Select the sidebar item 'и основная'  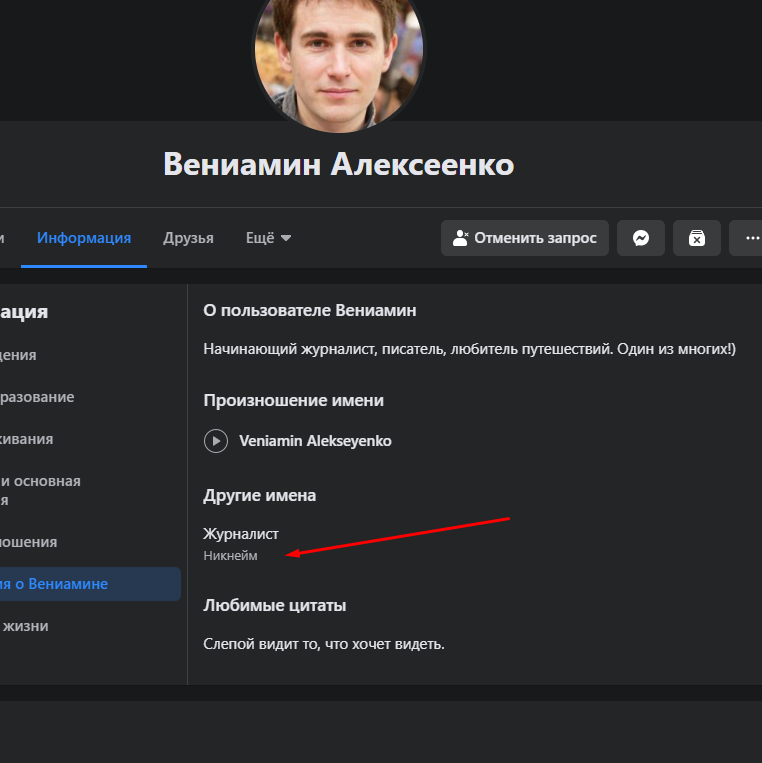coord(41,490)
